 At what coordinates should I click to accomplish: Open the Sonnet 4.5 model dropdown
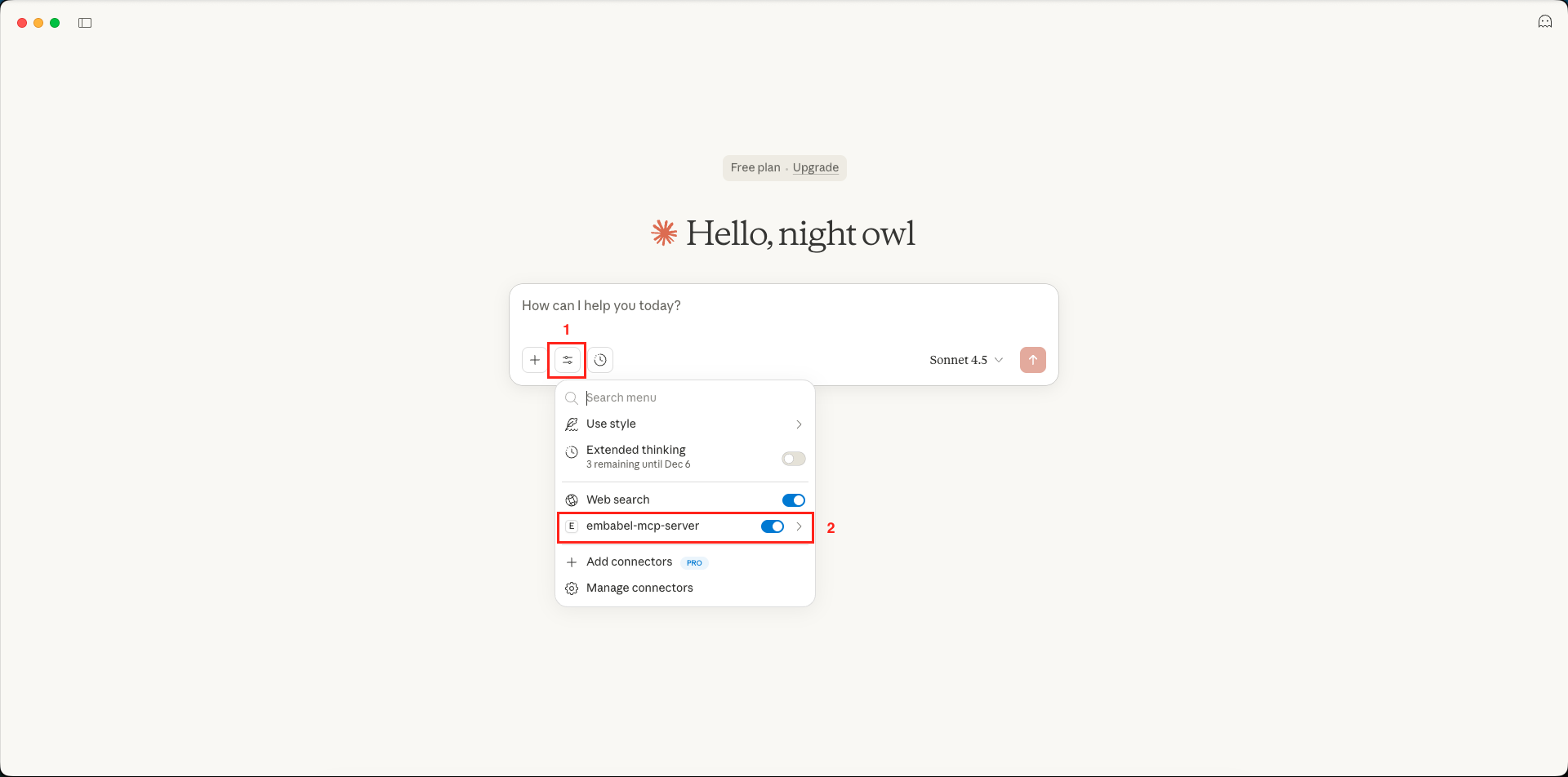(966, 360)
